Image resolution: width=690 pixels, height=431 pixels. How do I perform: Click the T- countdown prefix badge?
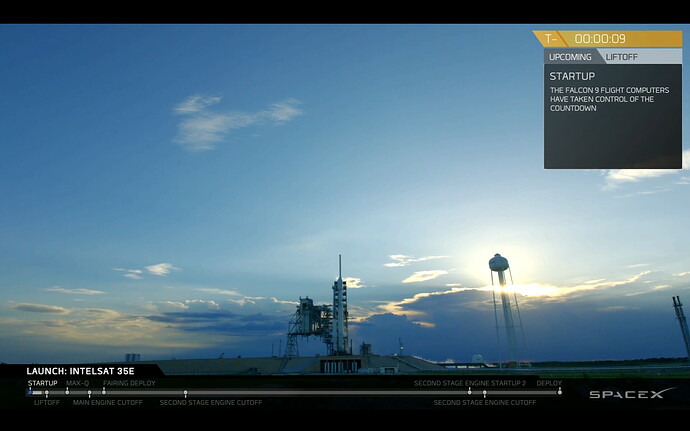[549, 39]
